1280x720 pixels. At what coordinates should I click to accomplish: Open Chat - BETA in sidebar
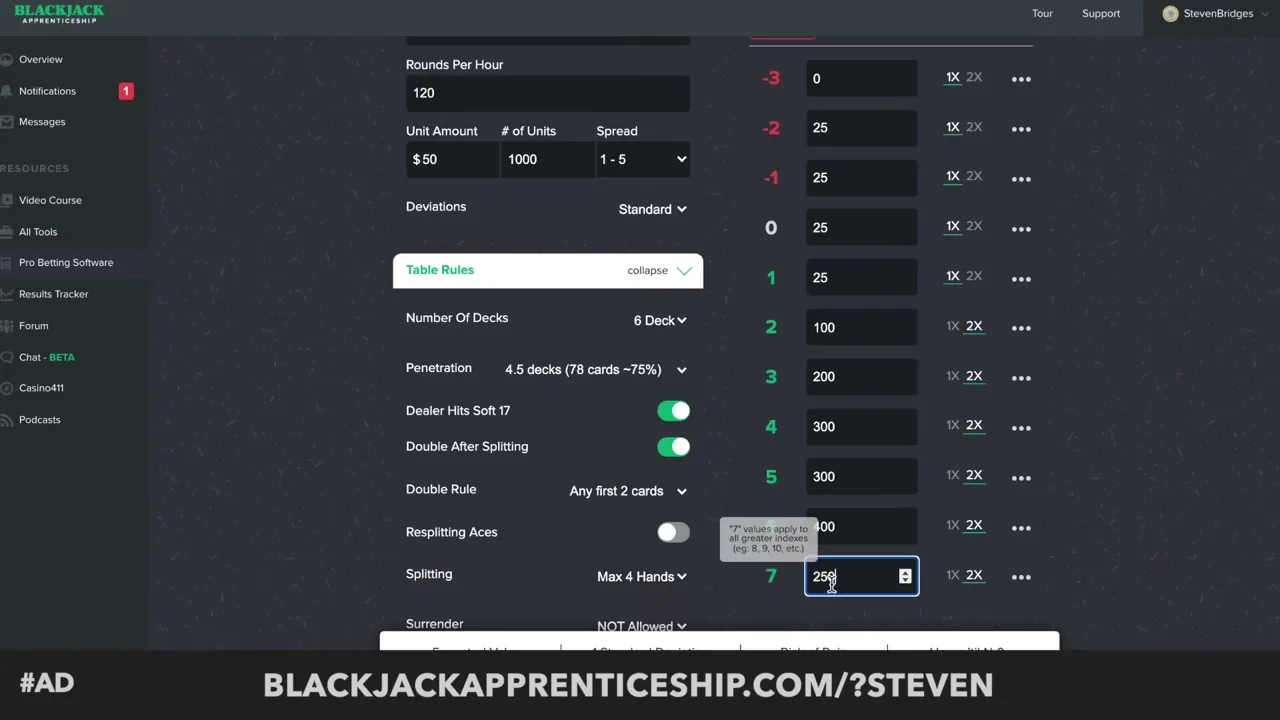(x=46, y=357)
